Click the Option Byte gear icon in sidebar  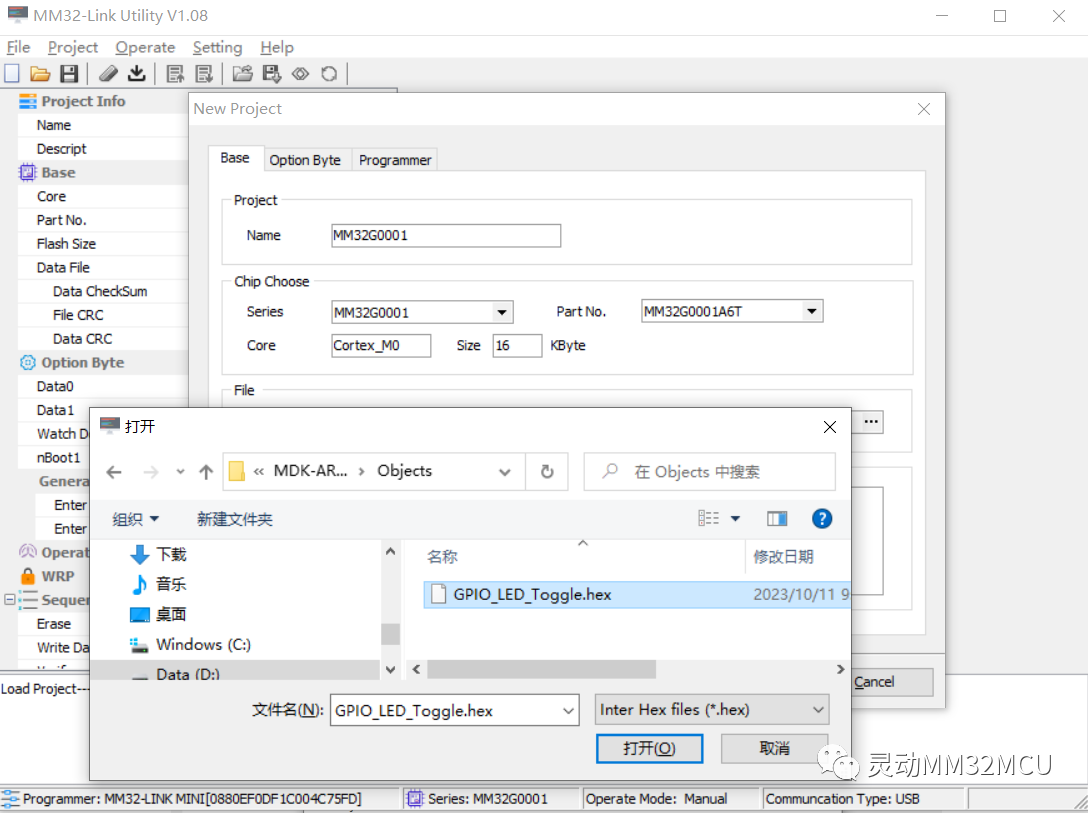[x=28, y=363]
